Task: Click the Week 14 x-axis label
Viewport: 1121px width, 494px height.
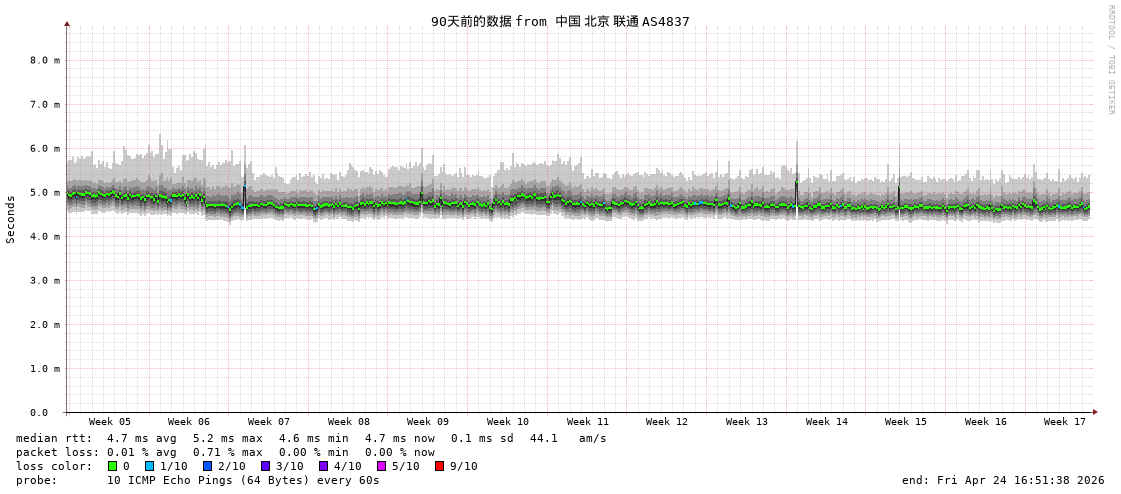Action: point(826,422)
